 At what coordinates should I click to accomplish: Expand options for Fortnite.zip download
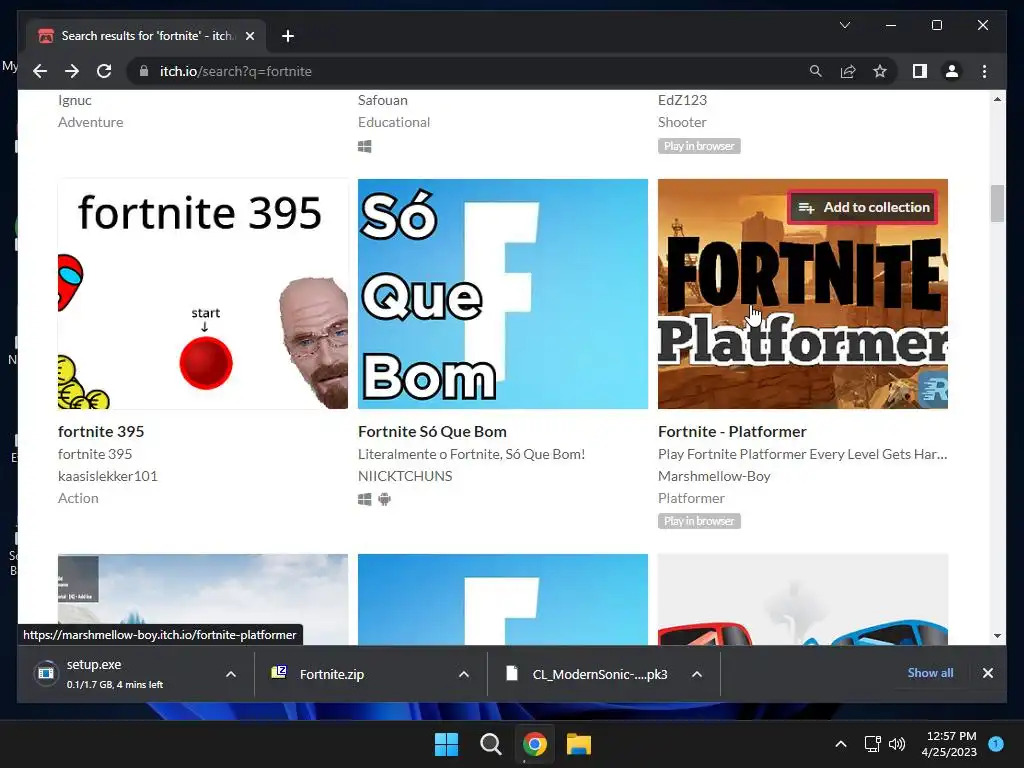464,674
